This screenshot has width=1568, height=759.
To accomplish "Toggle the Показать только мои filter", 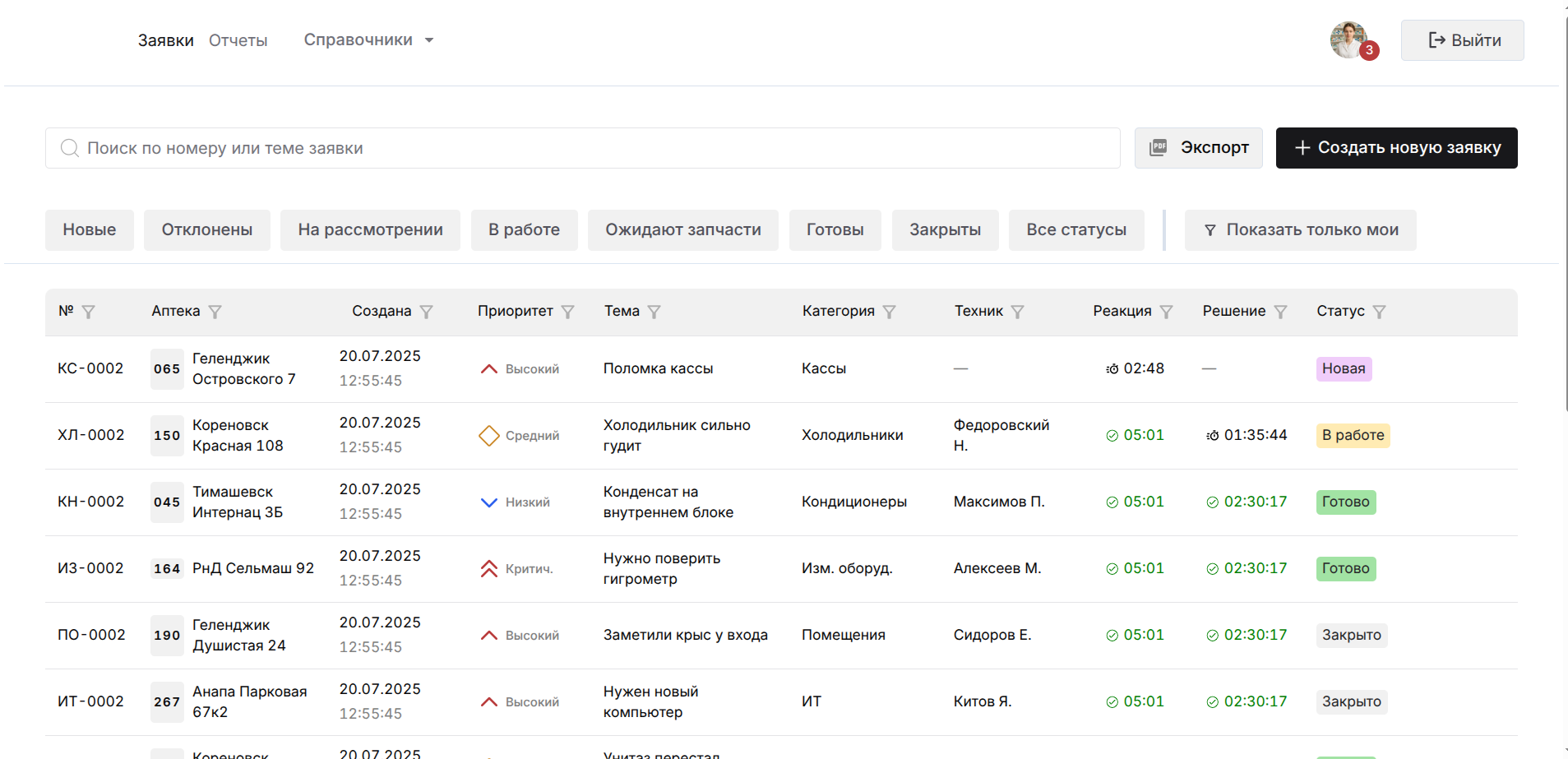I will (1301, 230).
